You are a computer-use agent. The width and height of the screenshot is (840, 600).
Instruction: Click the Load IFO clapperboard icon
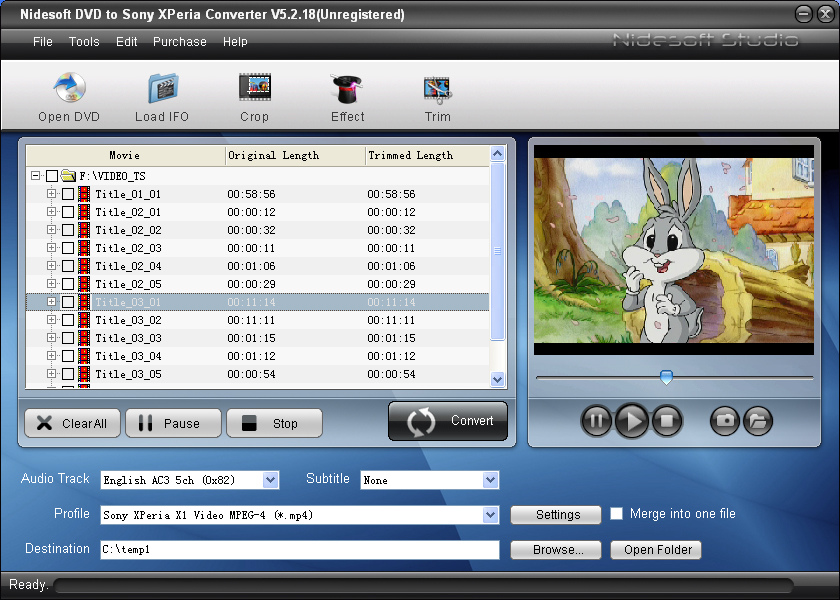pyautogui.click(x=163, y=88)
